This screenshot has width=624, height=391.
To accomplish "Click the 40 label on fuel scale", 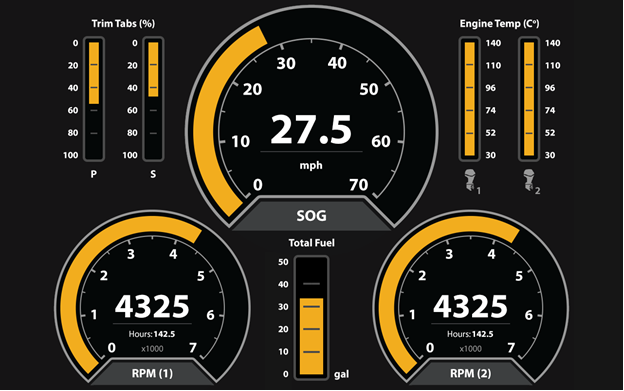I will pos(283,284).
